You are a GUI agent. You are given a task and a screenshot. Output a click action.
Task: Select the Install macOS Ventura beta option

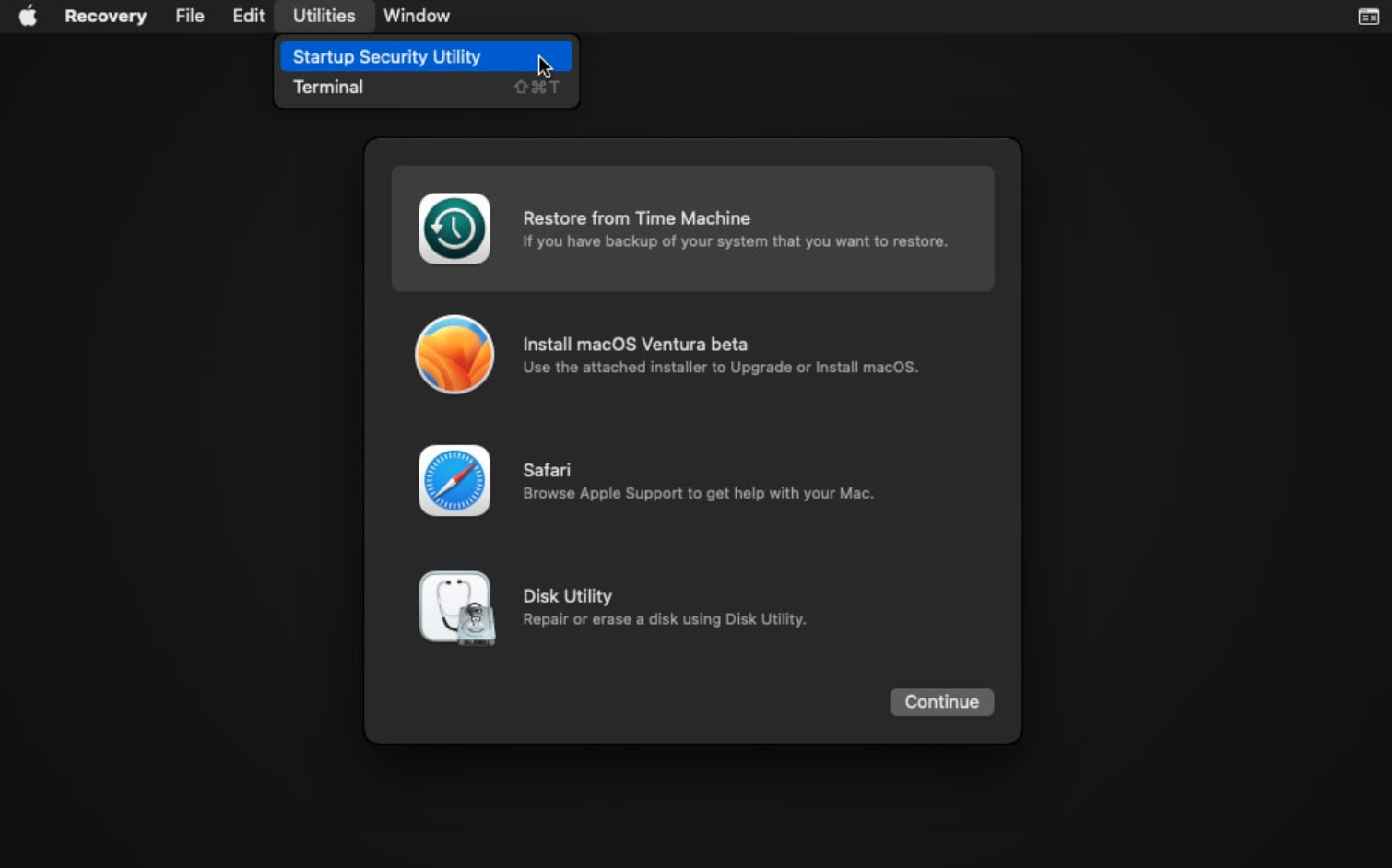pos(692,355)
